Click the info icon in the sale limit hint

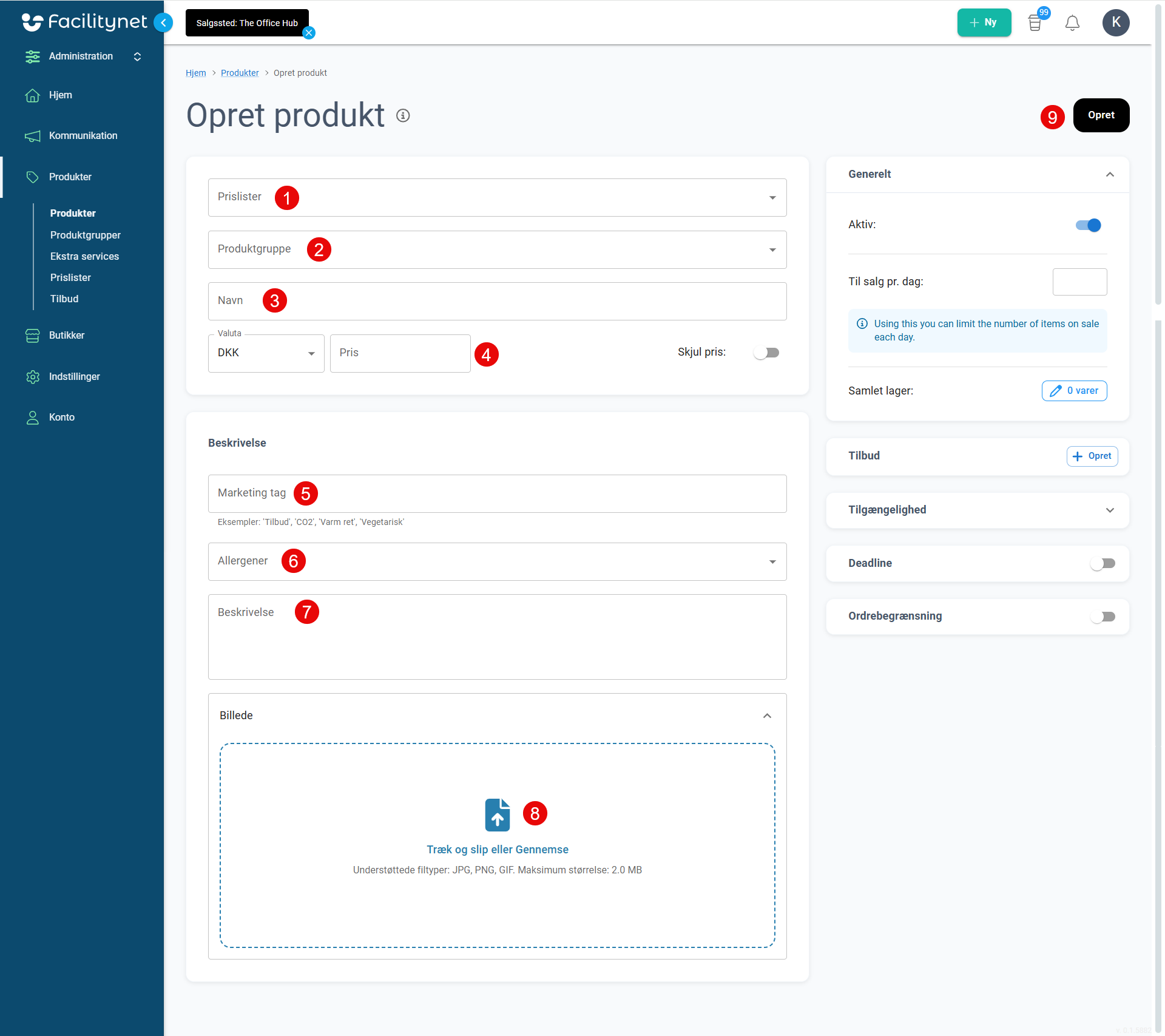[x=862, y=323]
